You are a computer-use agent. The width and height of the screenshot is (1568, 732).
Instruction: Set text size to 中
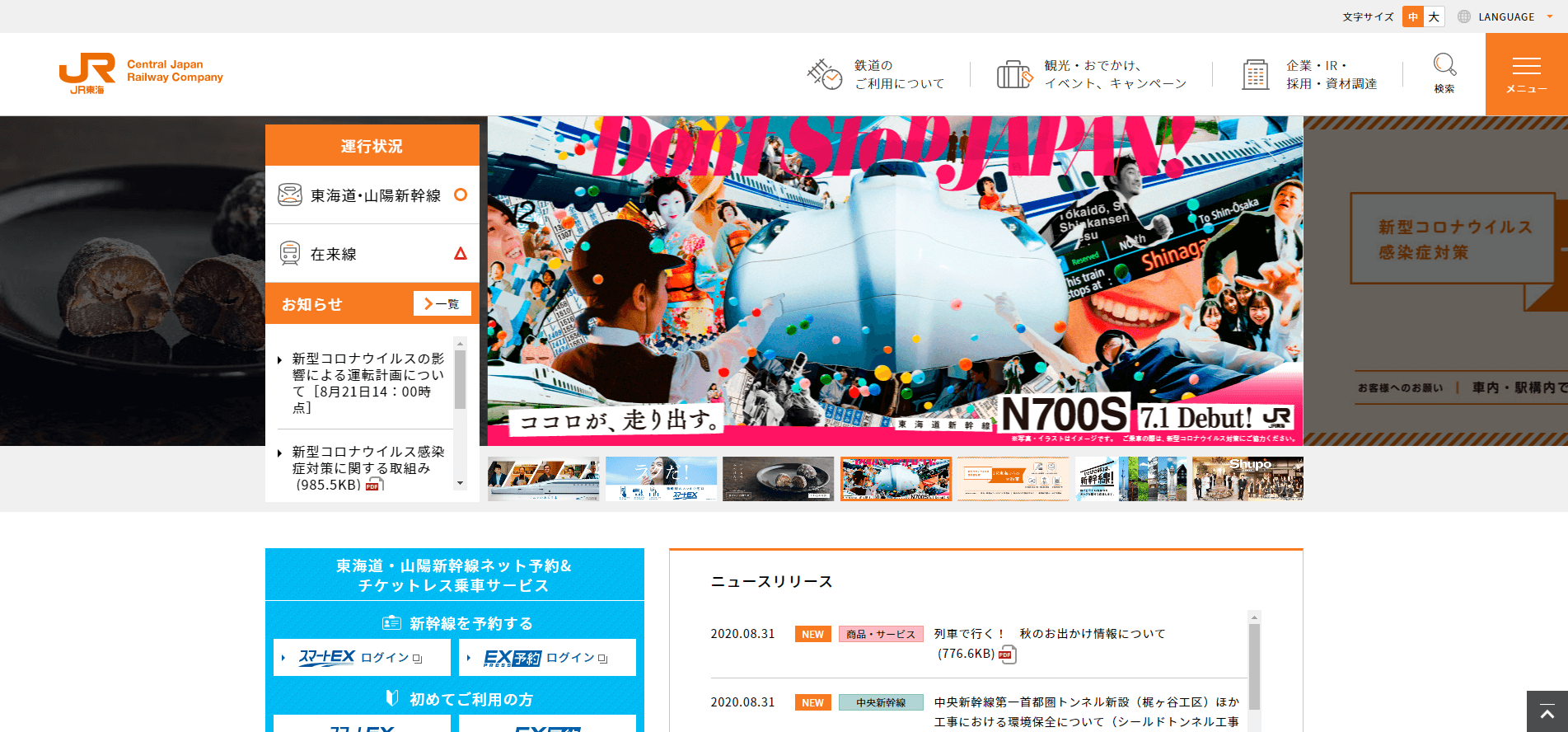pos(1413,16)
